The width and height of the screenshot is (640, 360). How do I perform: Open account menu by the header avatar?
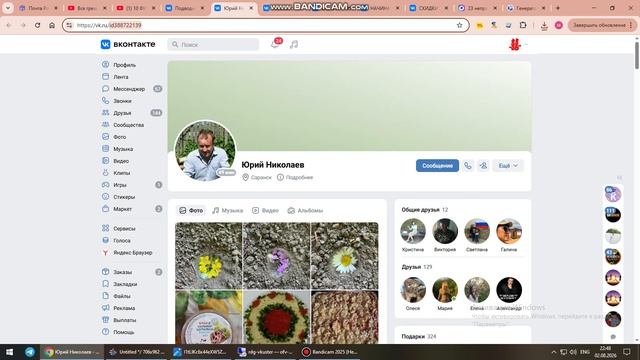tap(518, 44)
